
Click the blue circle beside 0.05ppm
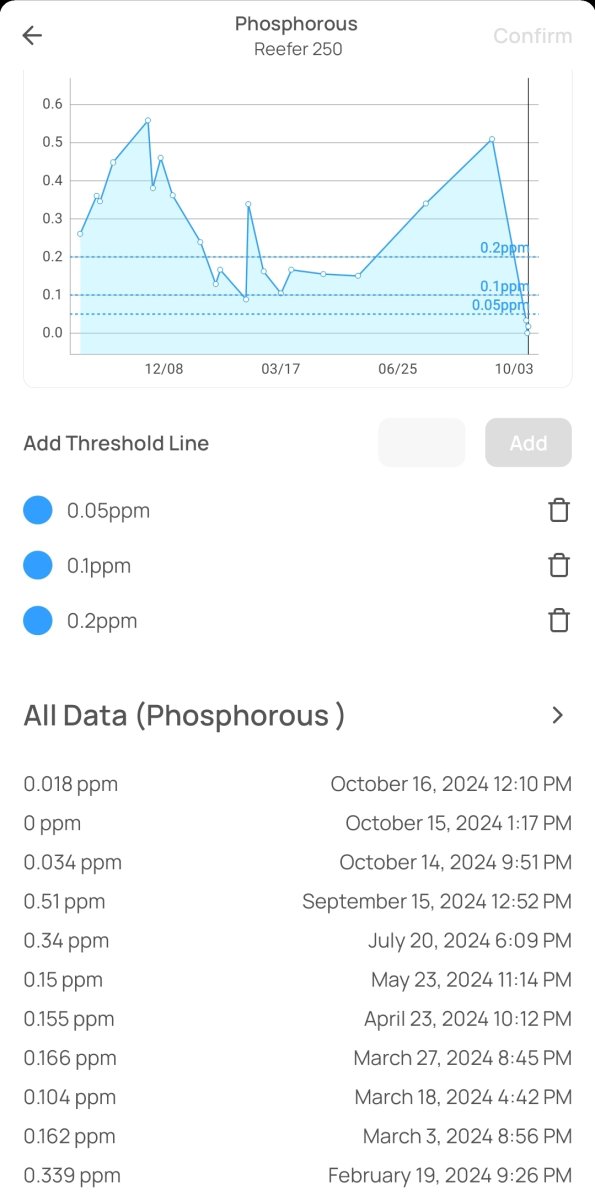(38, 511)
